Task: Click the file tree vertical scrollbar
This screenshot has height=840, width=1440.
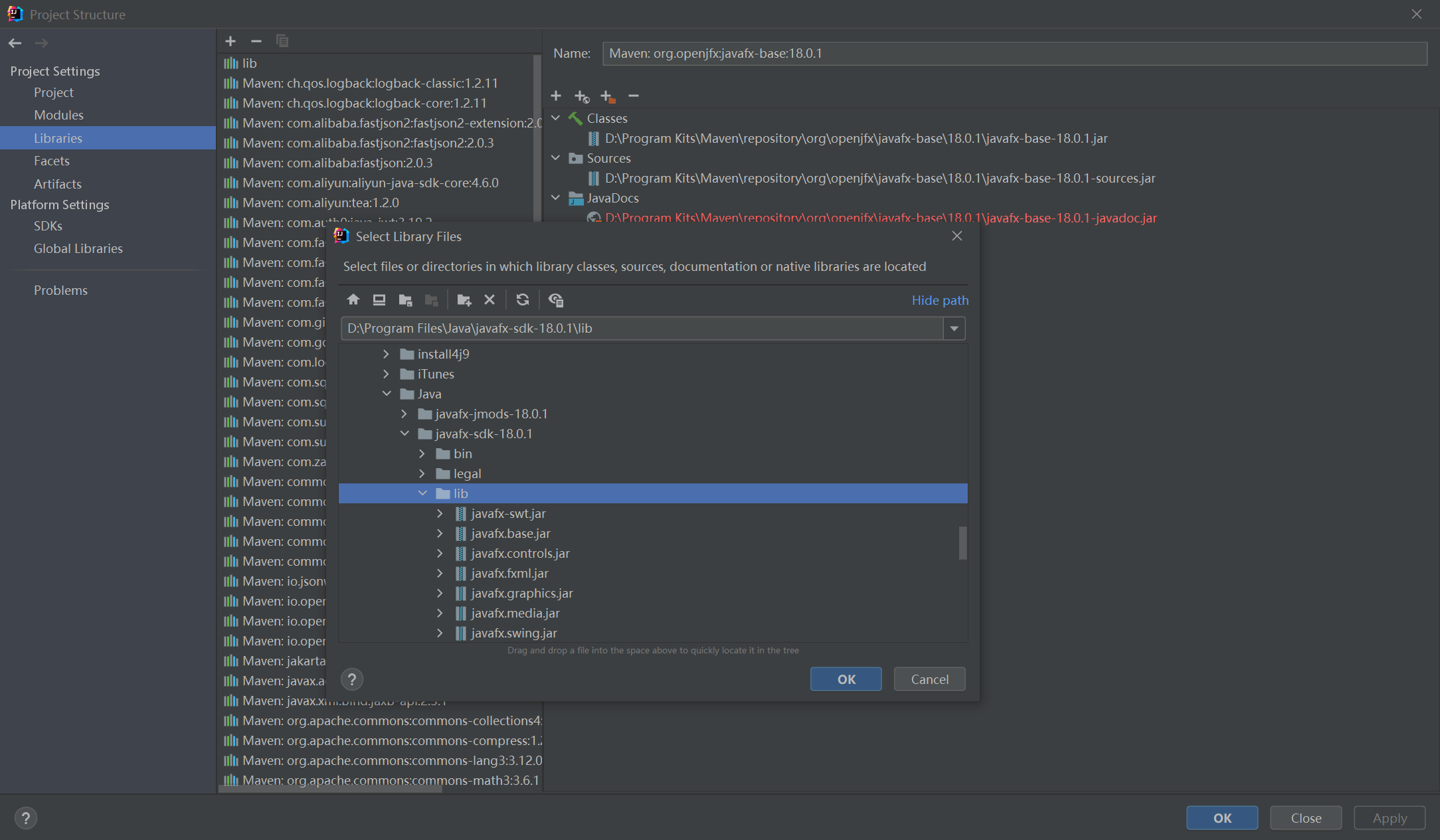Action: (x=962, y=543)
